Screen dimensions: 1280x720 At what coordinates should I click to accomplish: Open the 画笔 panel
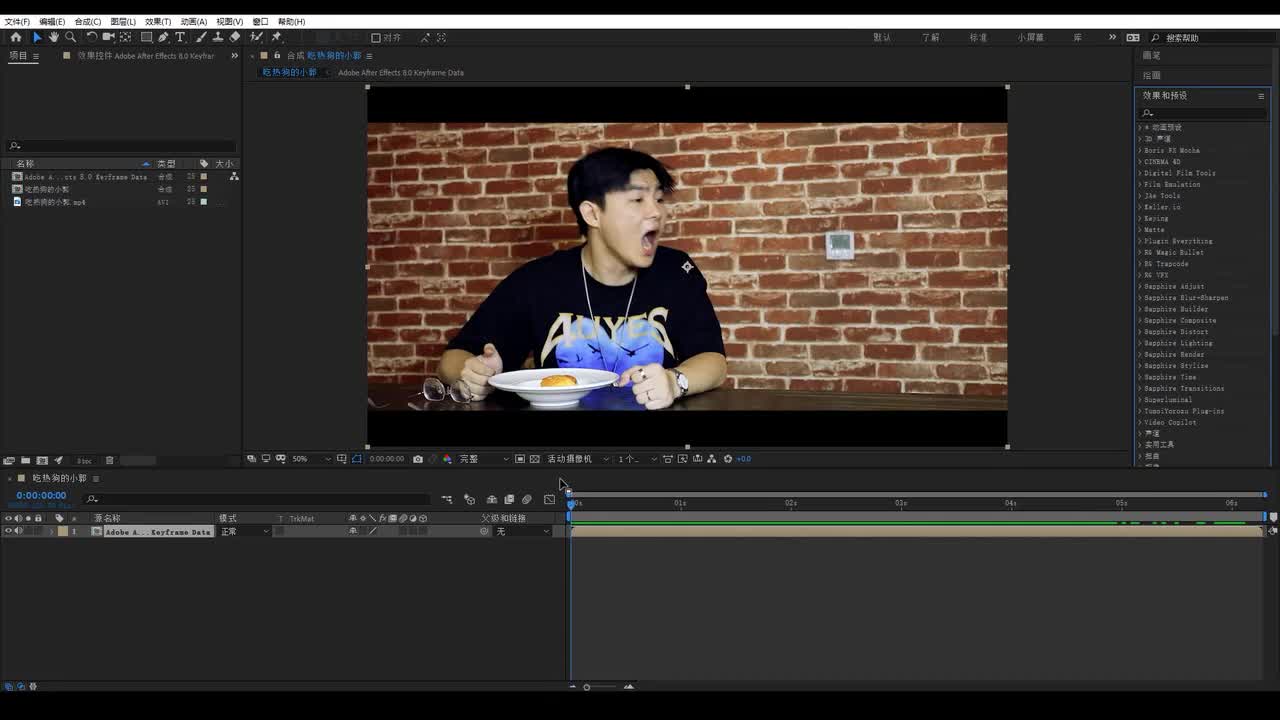pyautogui.click(x=1152, y=56)
